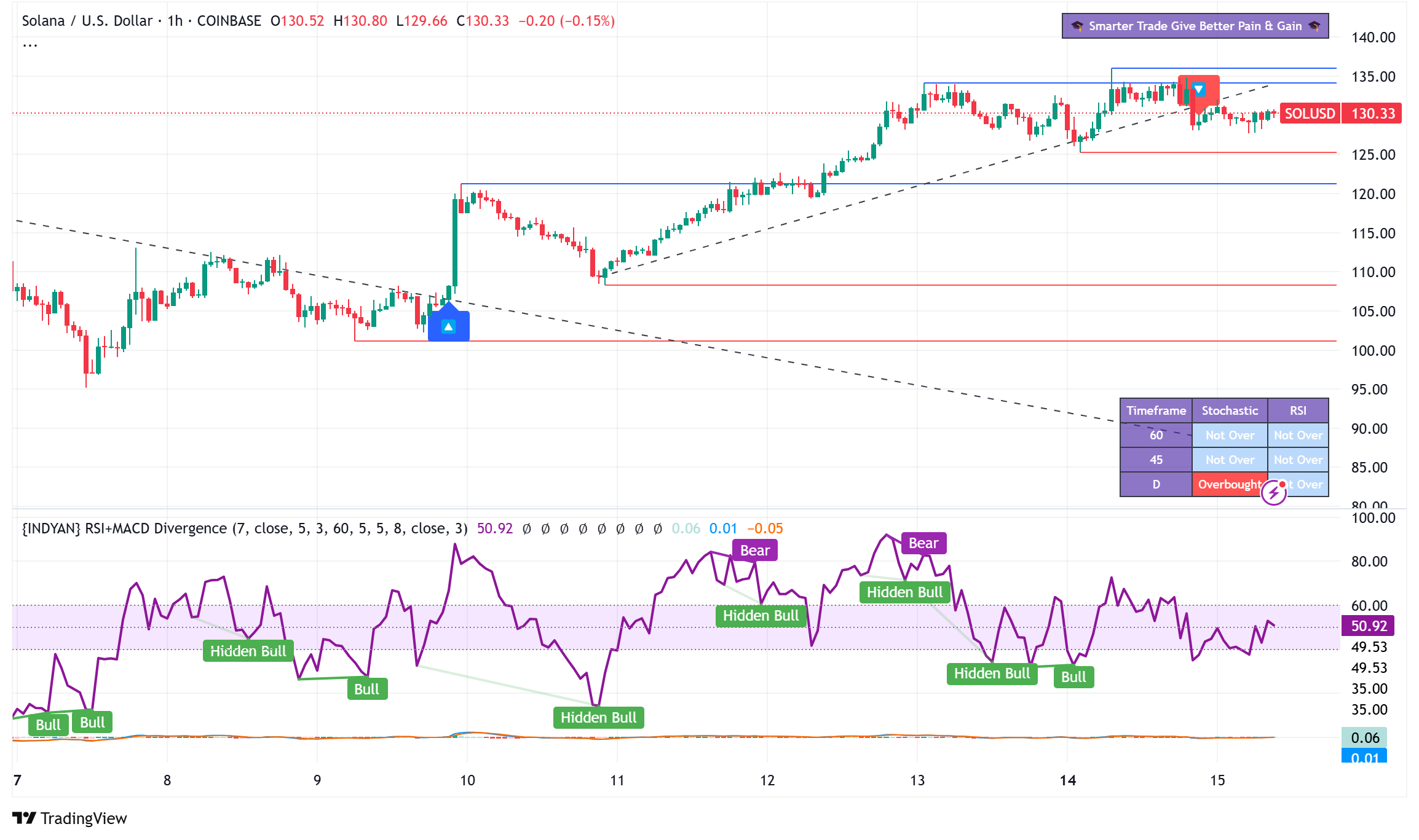Click the SOLUSD price line label
Screen dimensions: 1419x840
[x=1310, y=114]
